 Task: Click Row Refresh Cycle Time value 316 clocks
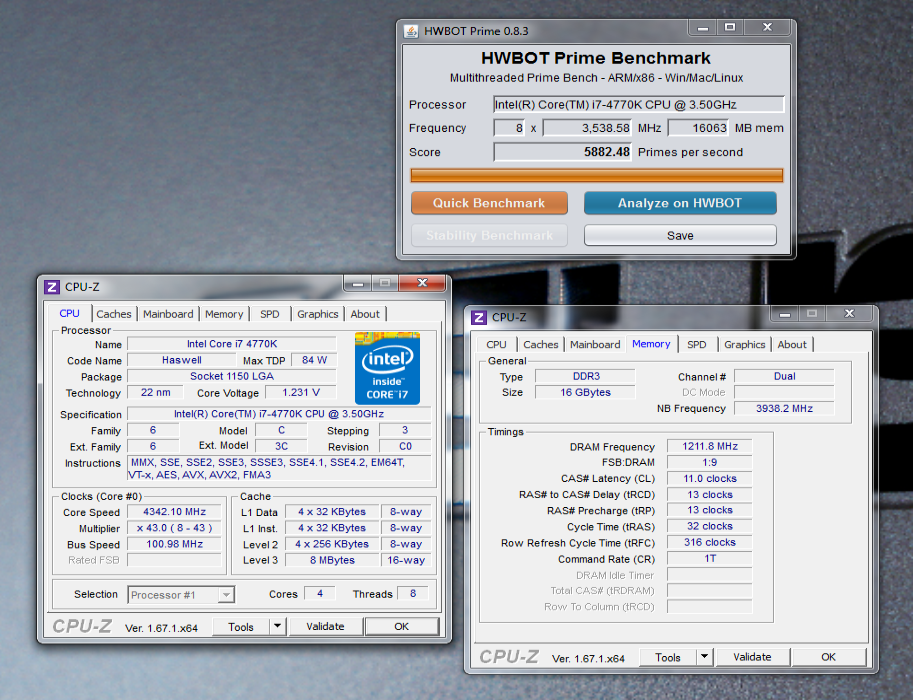click(710, 542)
